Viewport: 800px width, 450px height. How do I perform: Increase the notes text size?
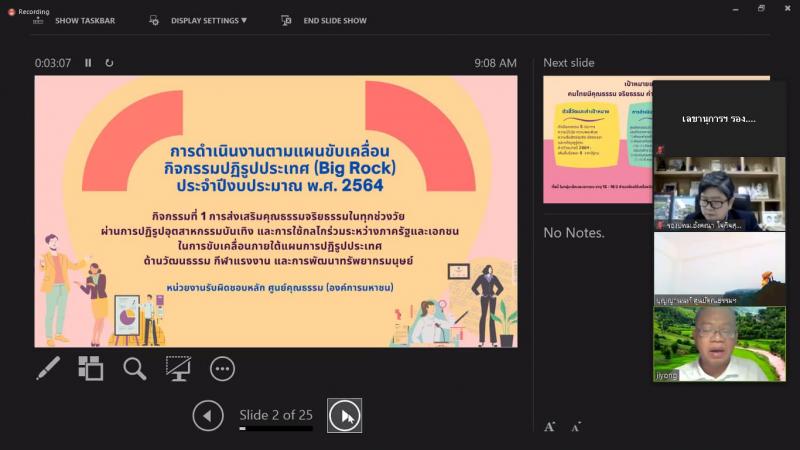(x=549, y=427)
